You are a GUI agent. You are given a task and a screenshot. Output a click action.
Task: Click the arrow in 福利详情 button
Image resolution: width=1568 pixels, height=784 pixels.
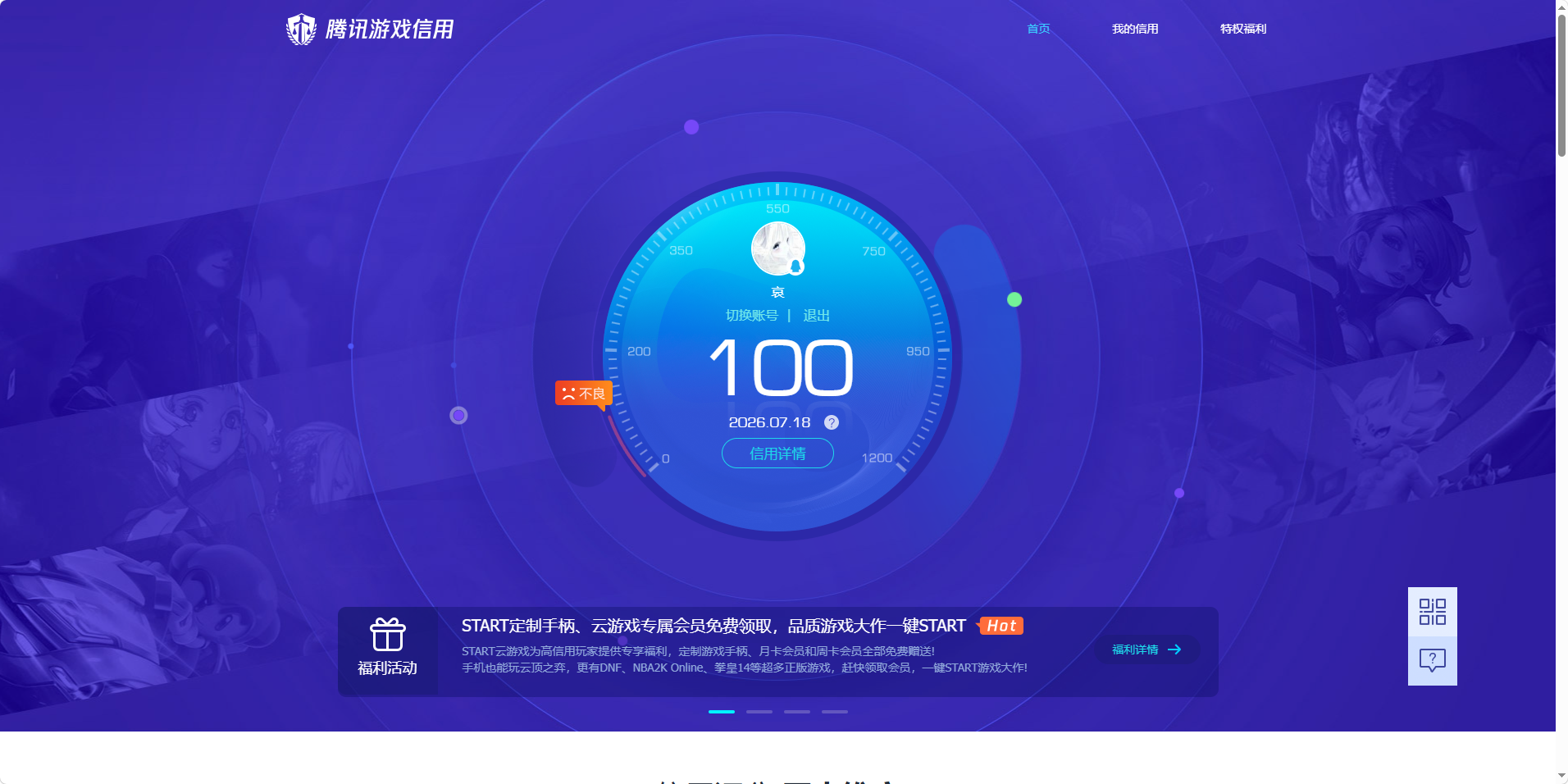1174,650
